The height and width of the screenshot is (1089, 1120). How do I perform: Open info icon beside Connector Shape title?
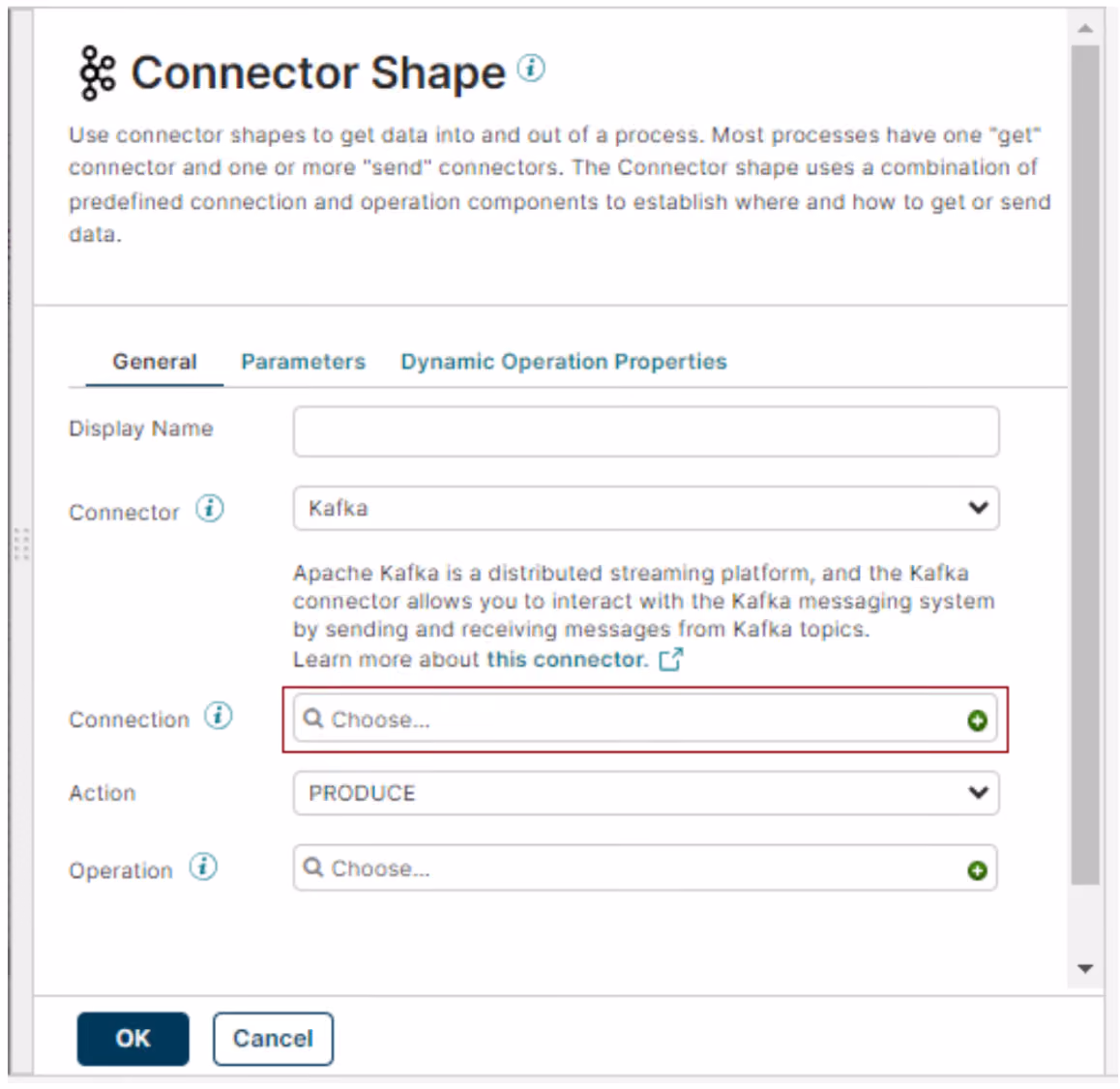pos(531,68)
